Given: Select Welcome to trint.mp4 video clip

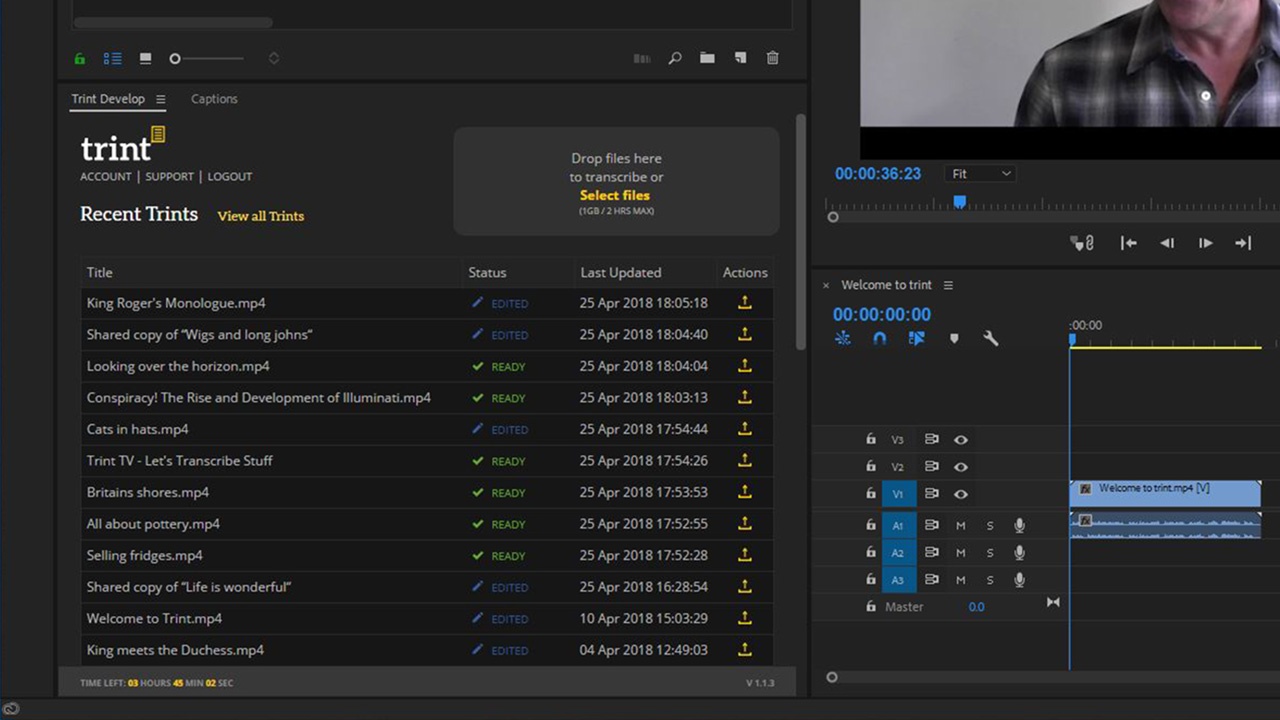Looking at the screenshot, I should [x=1165, y=493].
